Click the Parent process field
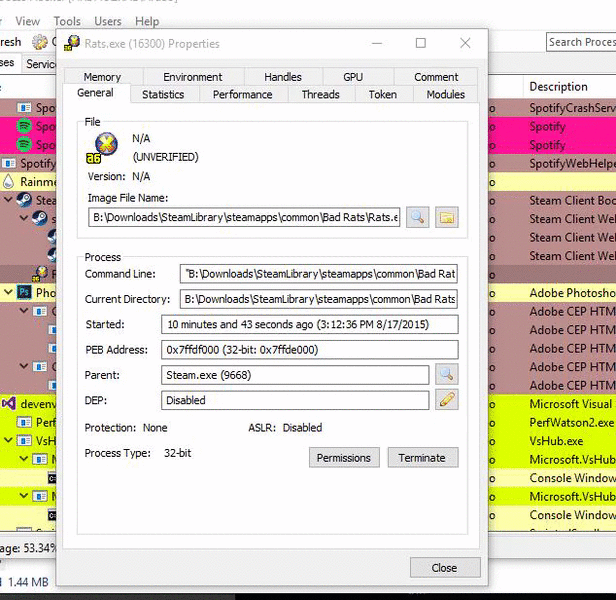The image size is (616, 600). pyautogui.click(x=295, y=375)
